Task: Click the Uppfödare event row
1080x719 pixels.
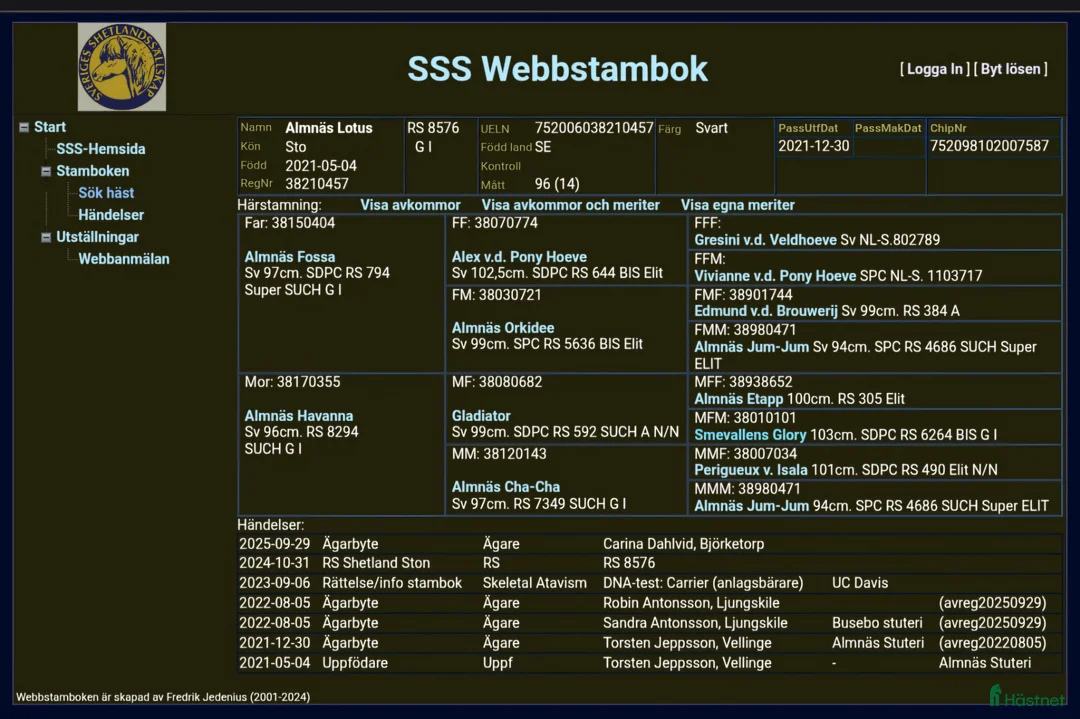Action: 649,663
